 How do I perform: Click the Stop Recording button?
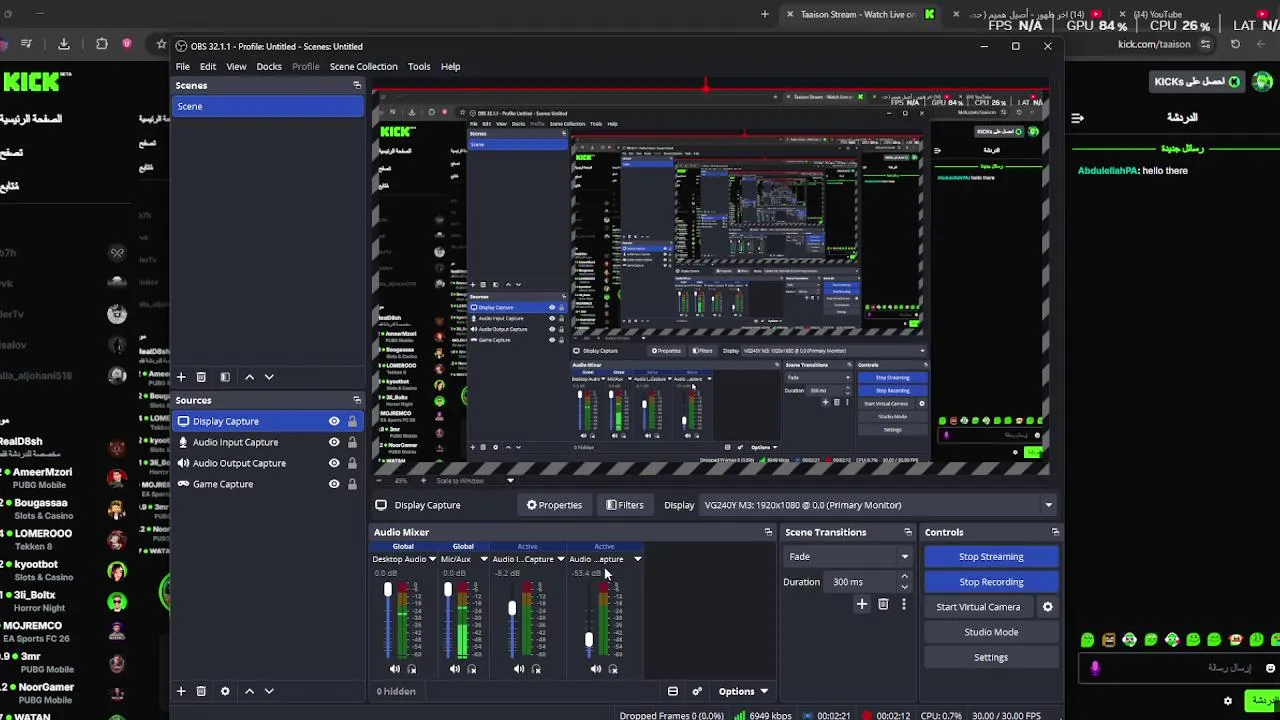(991, 582)
